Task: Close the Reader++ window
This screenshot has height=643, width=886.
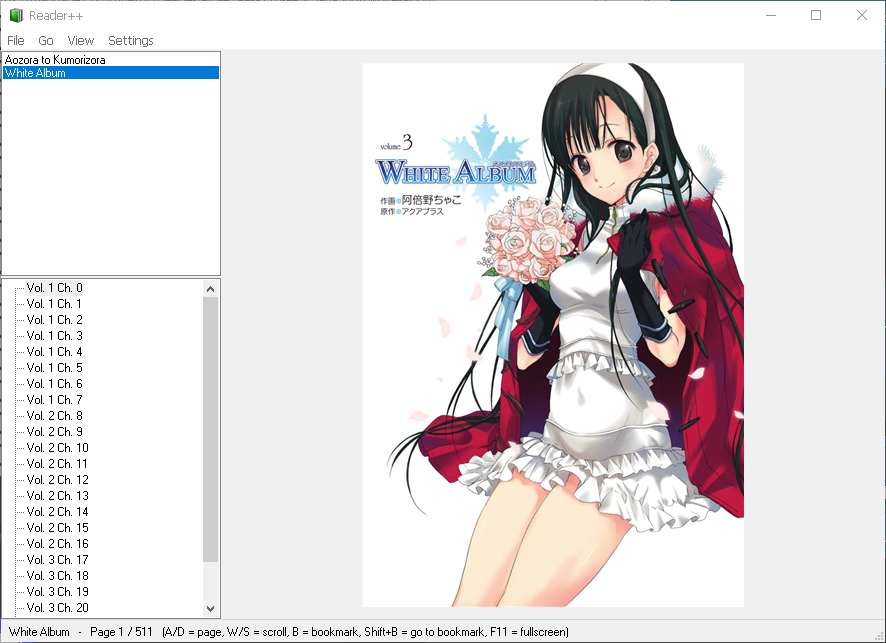Action: (862, 15)
